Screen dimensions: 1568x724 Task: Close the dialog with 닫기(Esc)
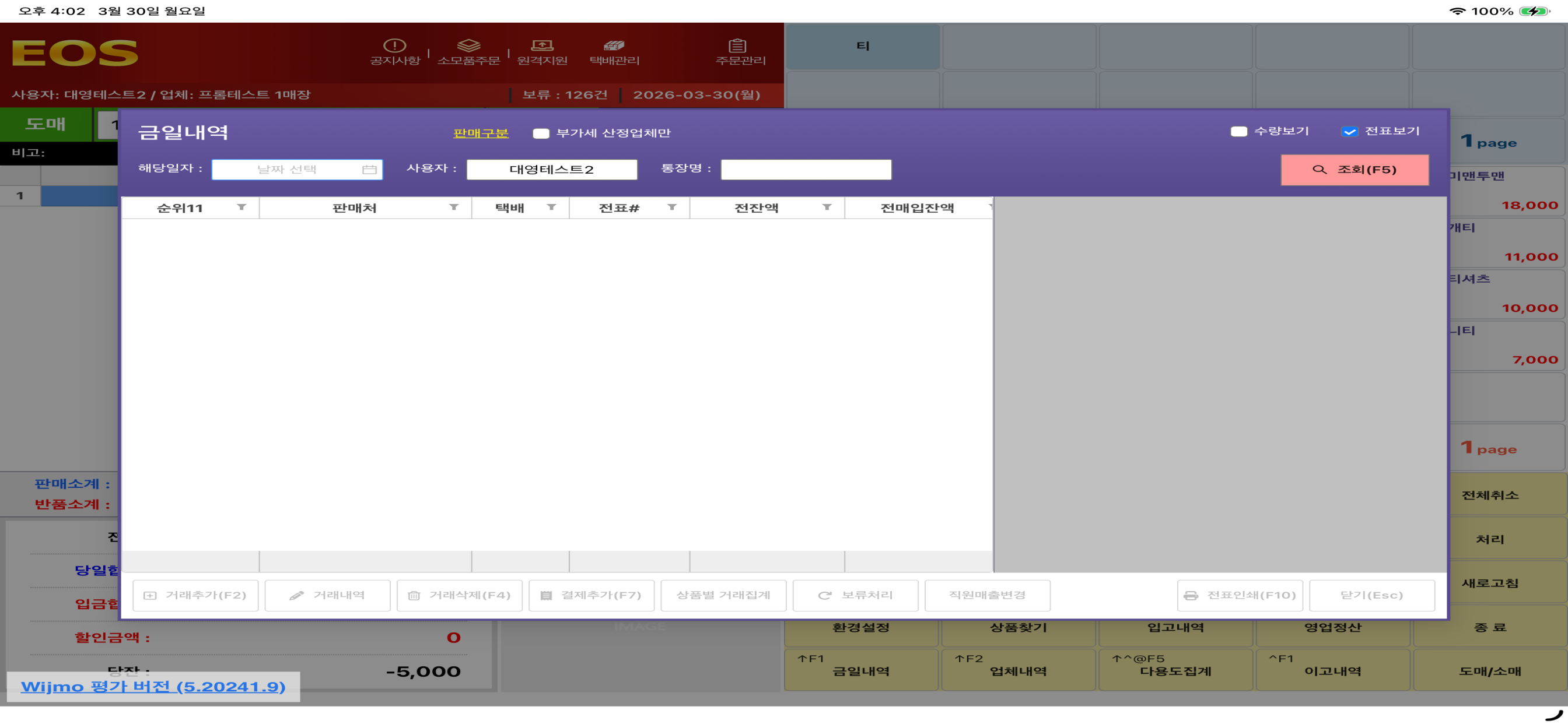pos(1372,595)
